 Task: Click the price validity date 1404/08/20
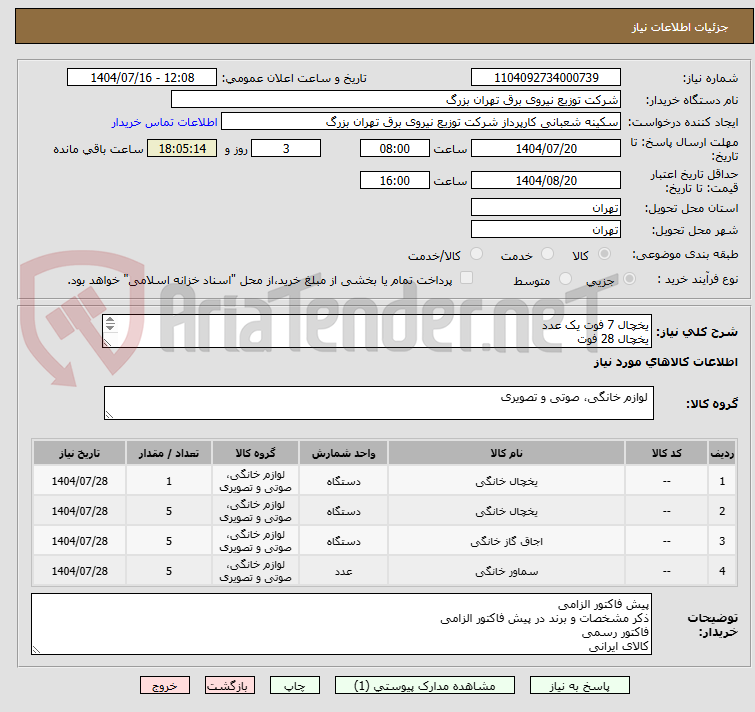coord(546,180)
